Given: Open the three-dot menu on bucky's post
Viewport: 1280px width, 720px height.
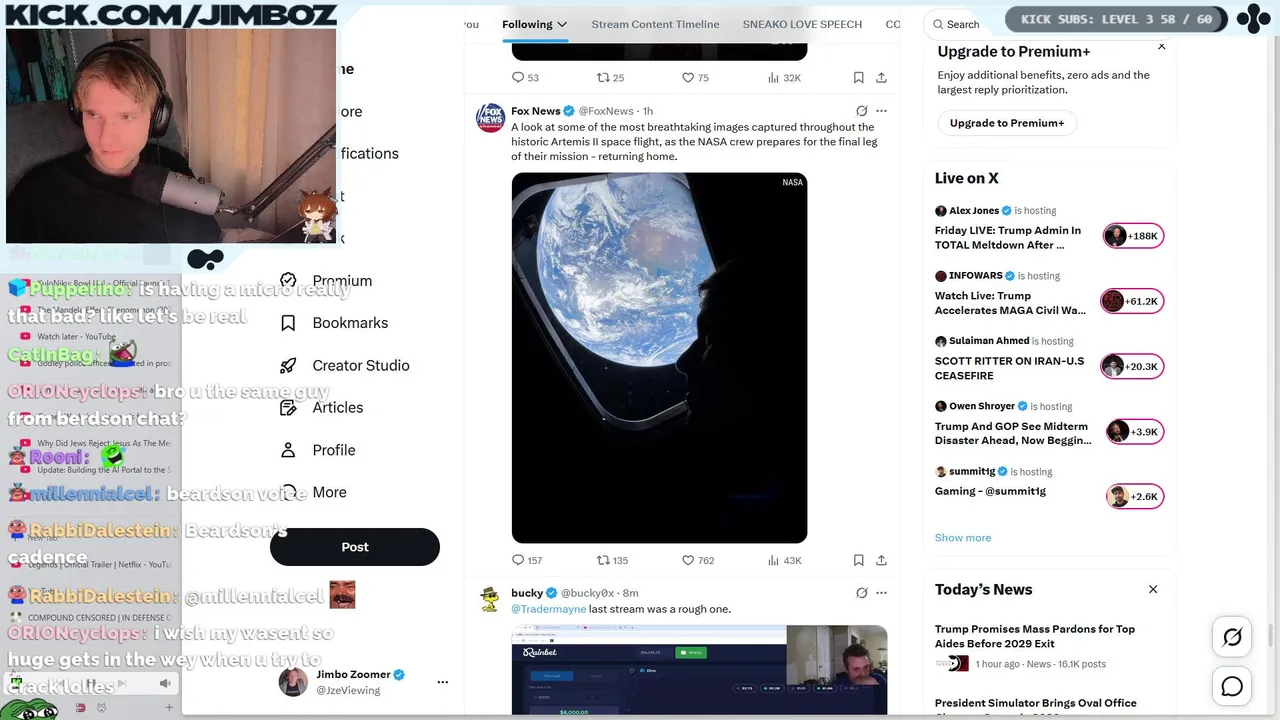Looking at the screenshot, I should [881, 593].
